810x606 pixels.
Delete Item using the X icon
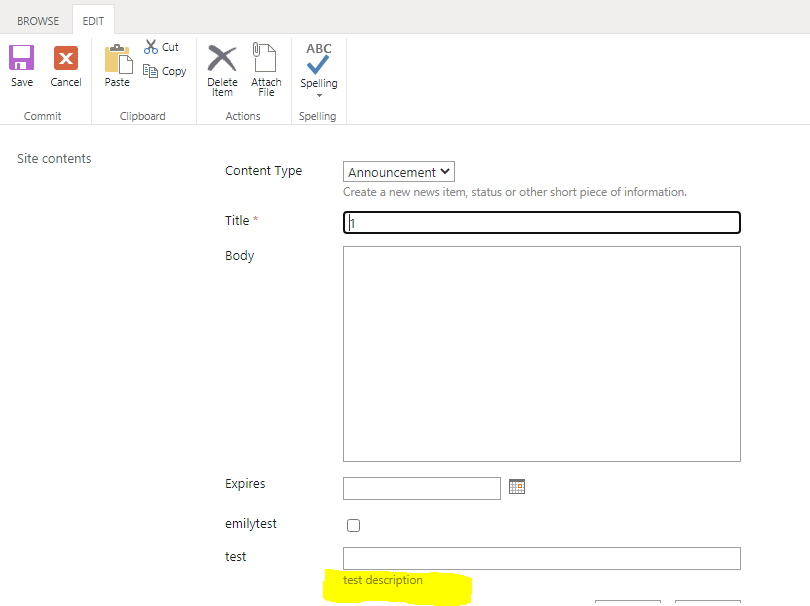[222, 58]
